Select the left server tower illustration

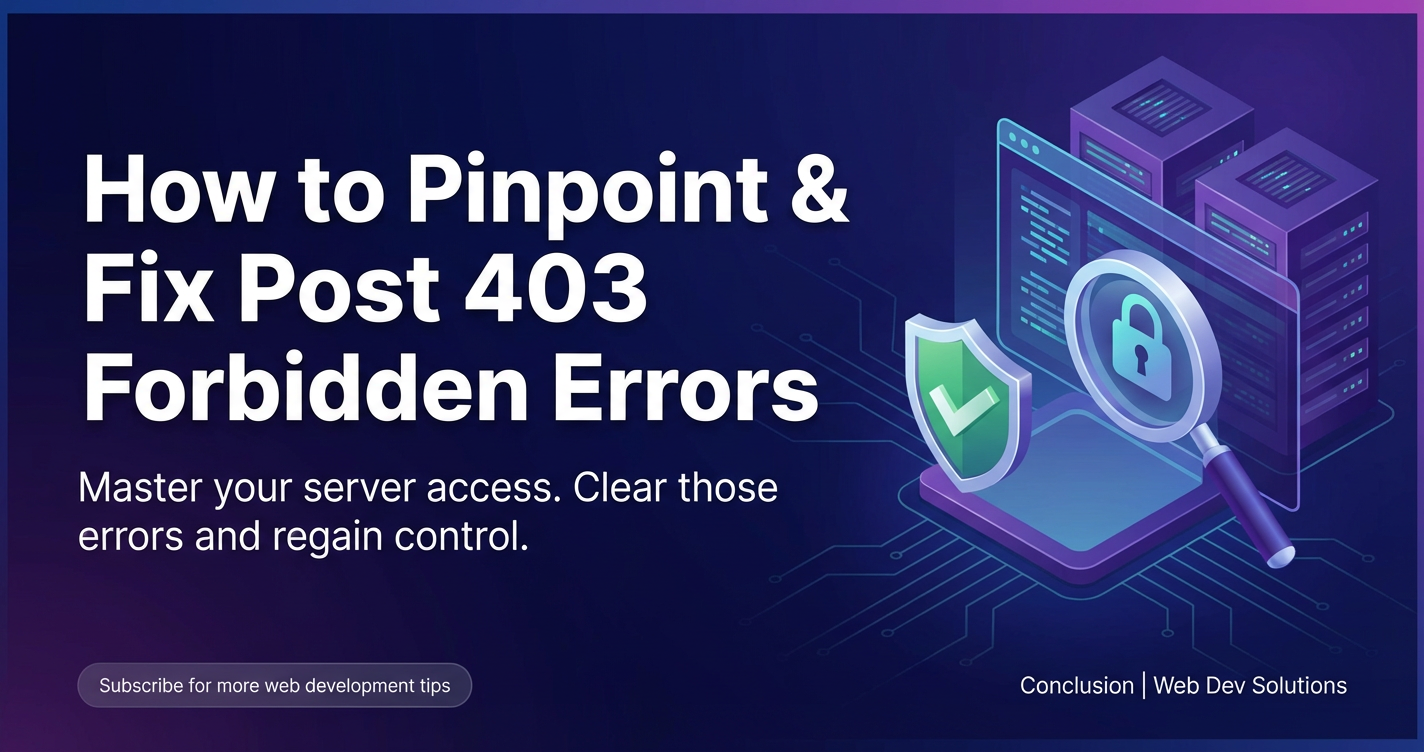pos(1160,130)
